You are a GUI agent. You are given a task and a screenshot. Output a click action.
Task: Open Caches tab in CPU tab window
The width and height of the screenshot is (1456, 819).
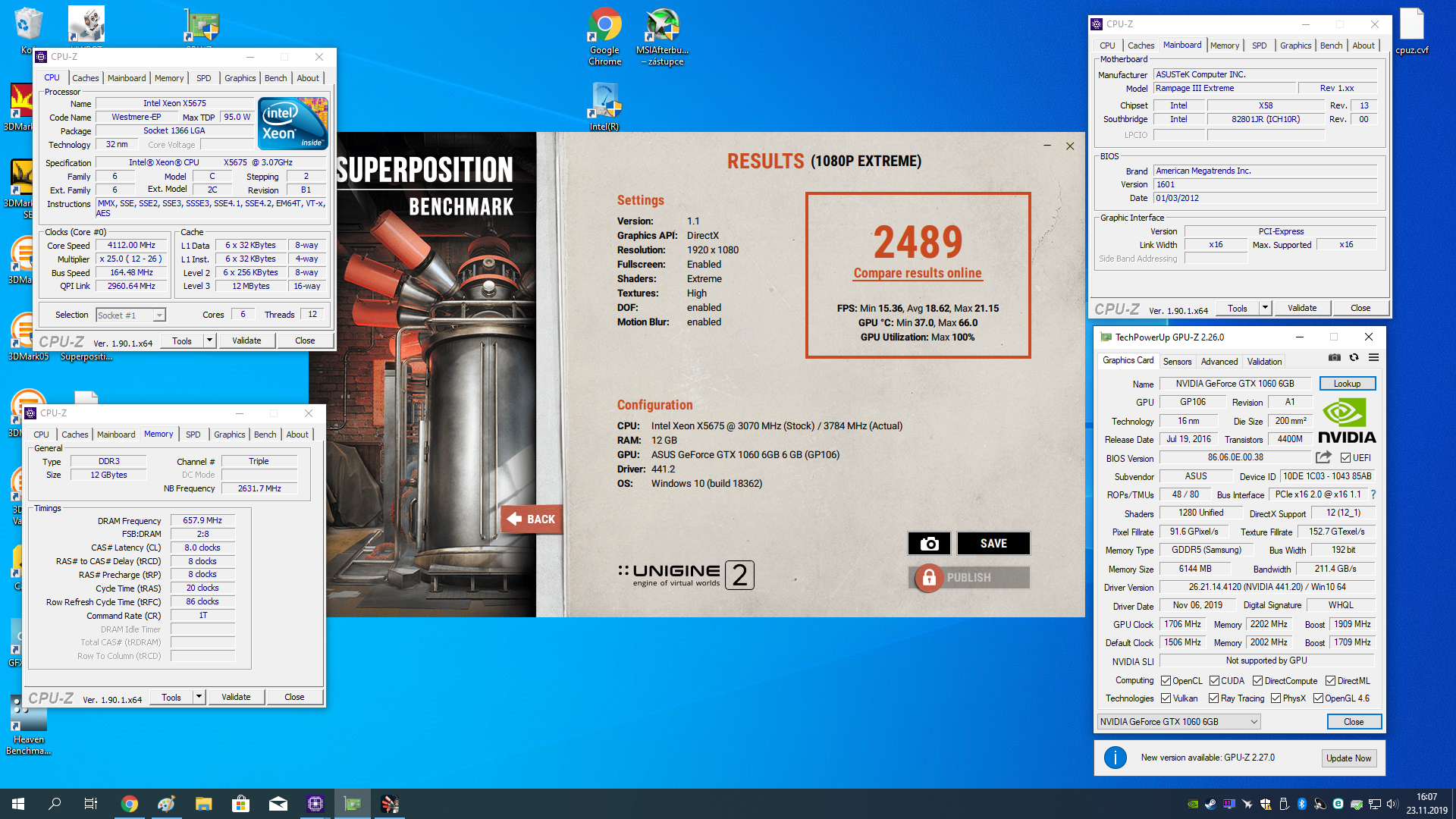85,78
